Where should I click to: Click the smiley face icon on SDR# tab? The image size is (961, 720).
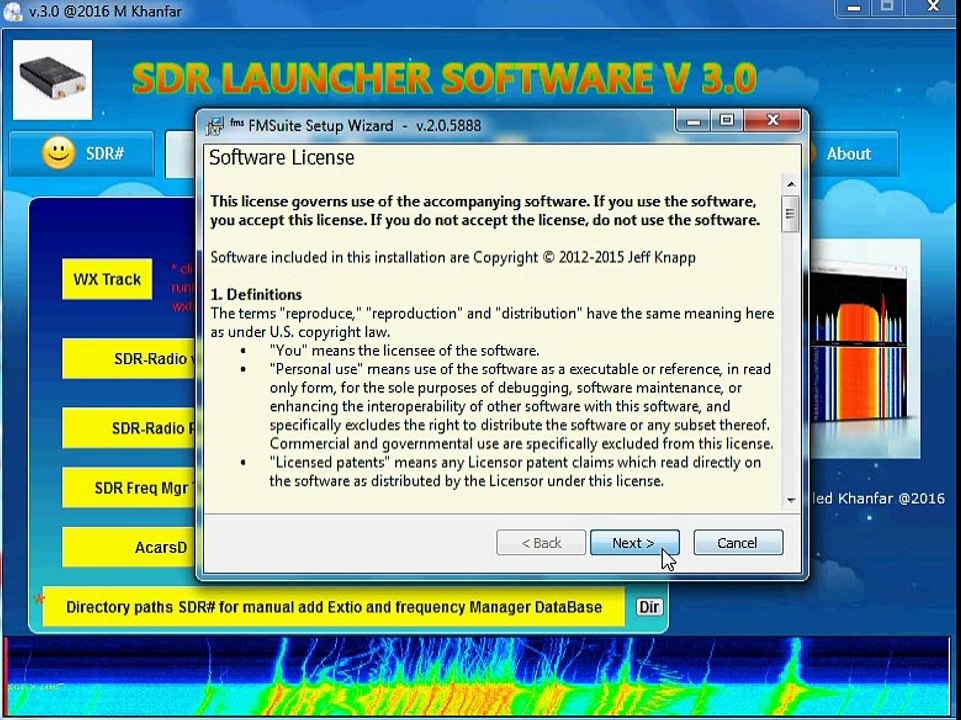(59, 153)
